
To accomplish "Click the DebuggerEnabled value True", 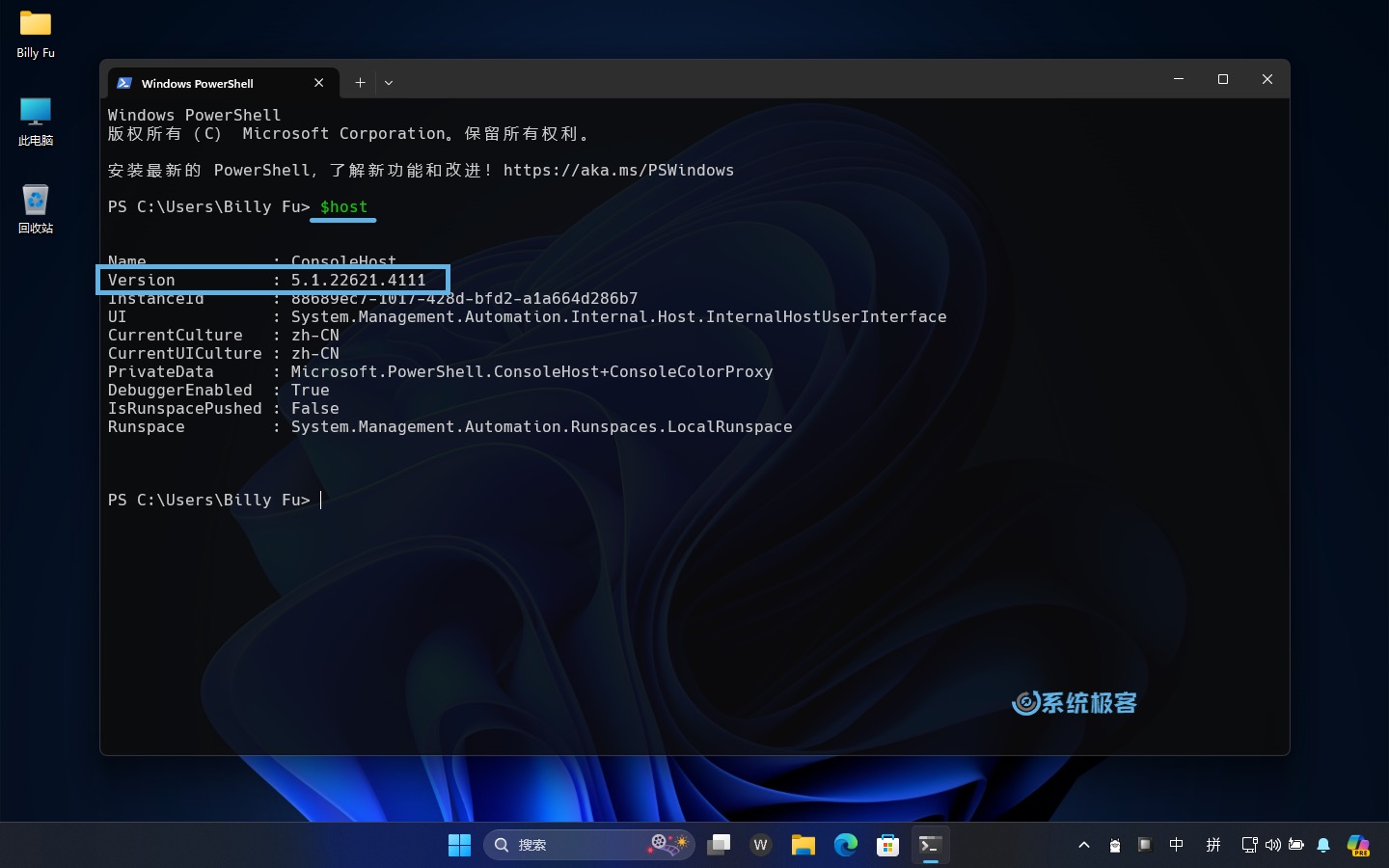I will tap(311, 391).
